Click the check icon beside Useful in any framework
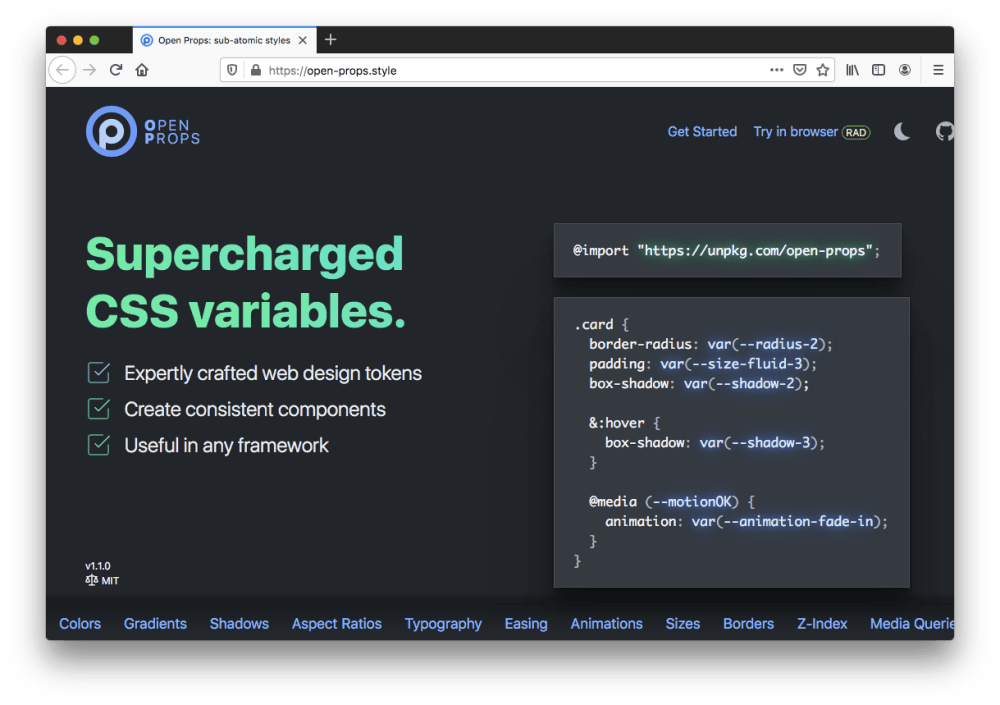The height and width of the screenshot is (705, 1000). pyautogui.click(x=99, y=445)
